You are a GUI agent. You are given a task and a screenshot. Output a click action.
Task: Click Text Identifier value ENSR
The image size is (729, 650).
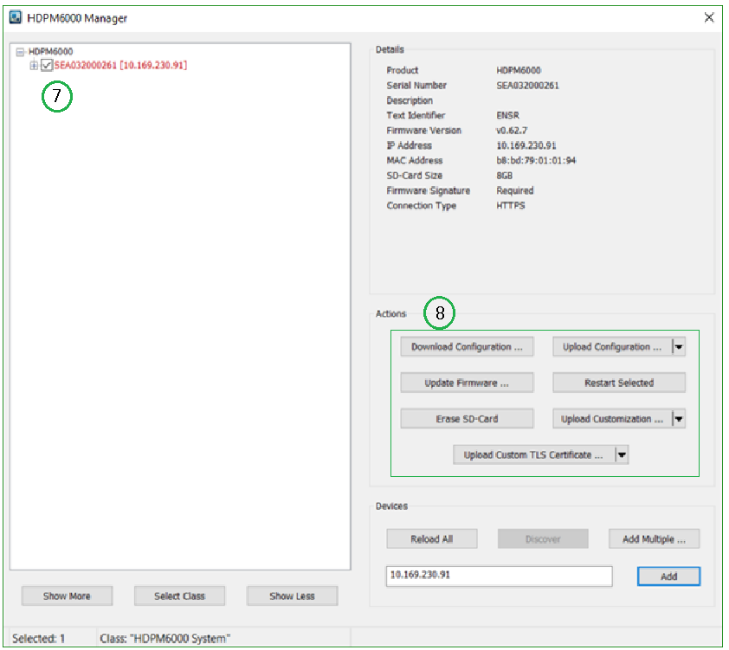508,115
